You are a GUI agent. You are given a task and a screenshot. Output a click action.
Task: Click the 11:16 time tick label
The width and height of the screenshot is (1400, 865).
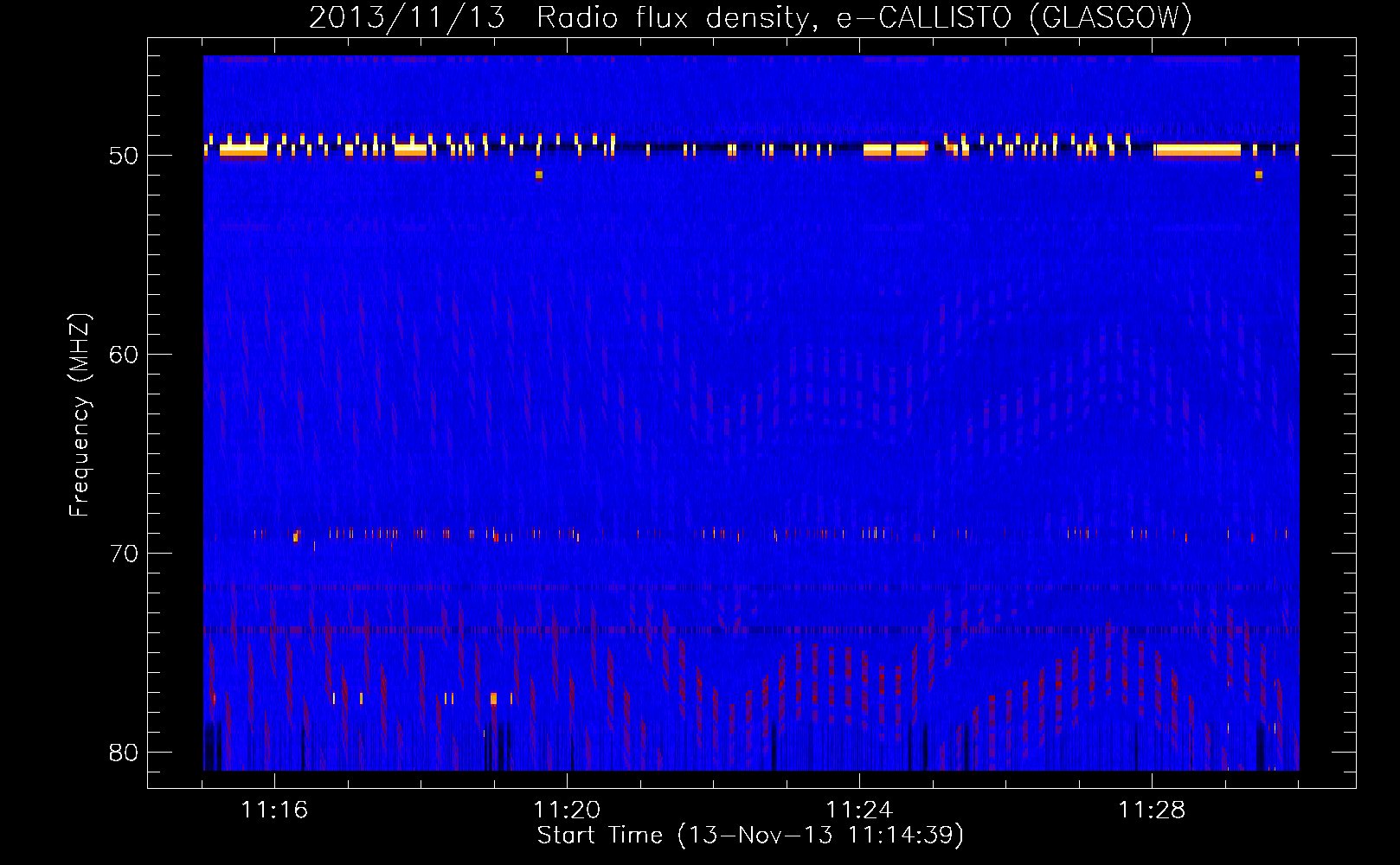click(274, 810)
